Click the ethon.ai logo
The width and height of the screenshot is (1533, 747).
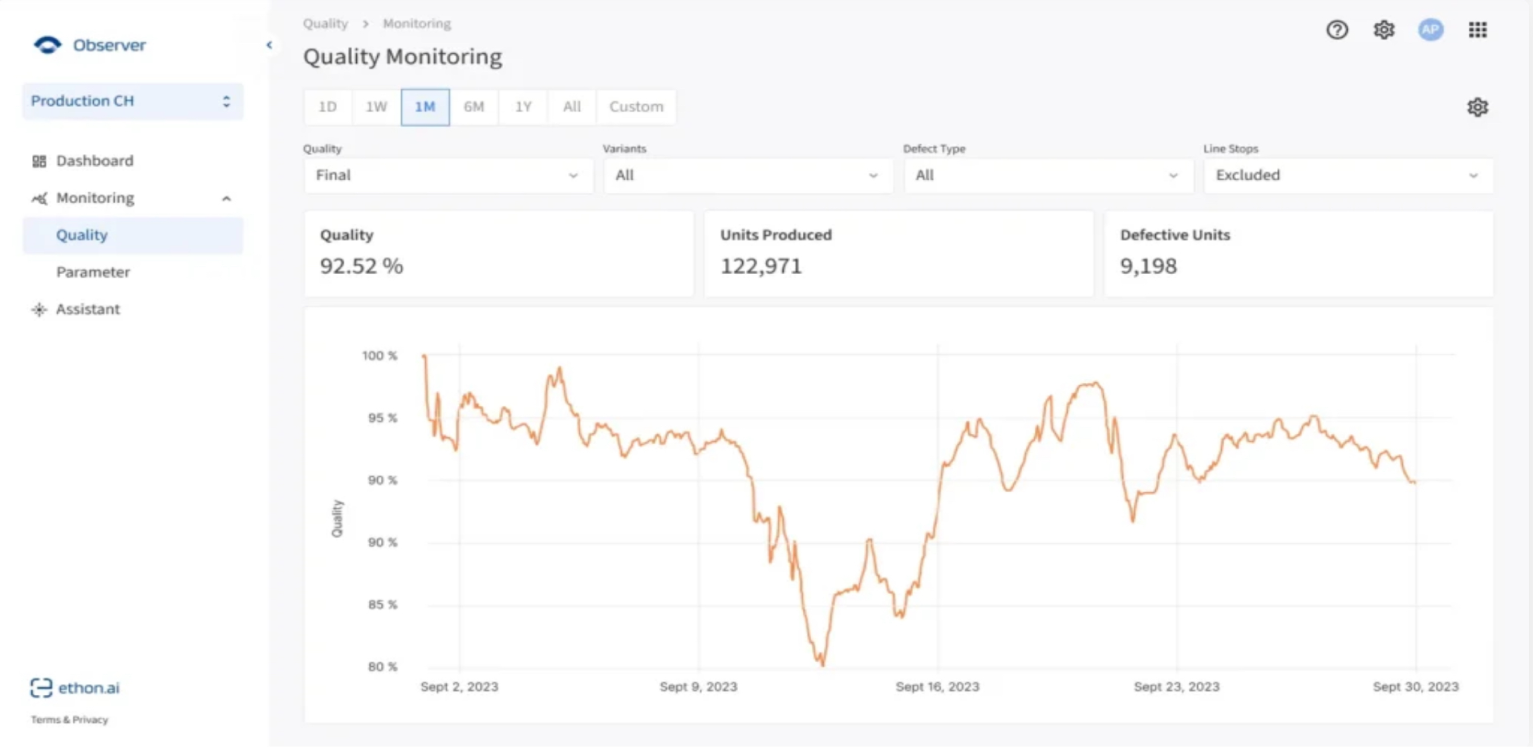[x=75, y=688]
